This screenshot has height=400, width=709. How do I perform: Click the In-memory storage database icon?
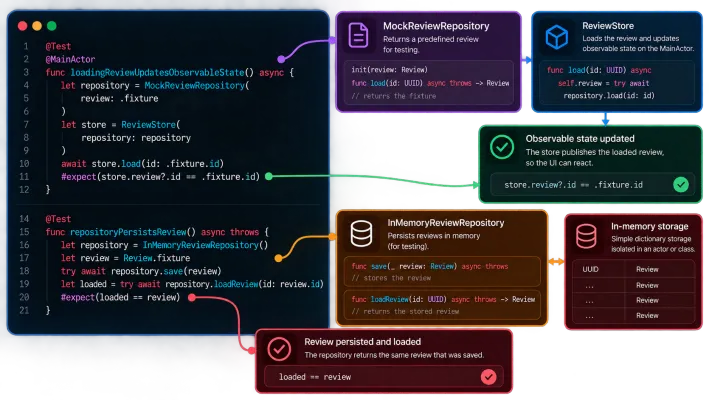[x=586, y=236]
